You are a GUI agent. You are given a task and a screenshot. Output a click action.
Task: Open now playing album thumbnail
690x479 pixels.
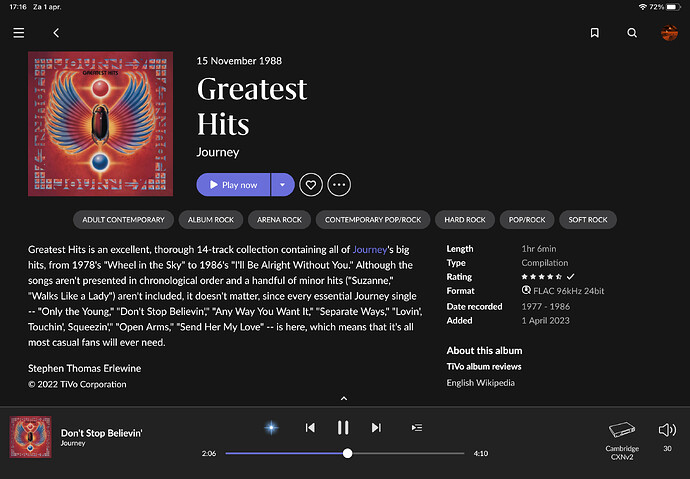pyautogui.click(x=30, y=437)
